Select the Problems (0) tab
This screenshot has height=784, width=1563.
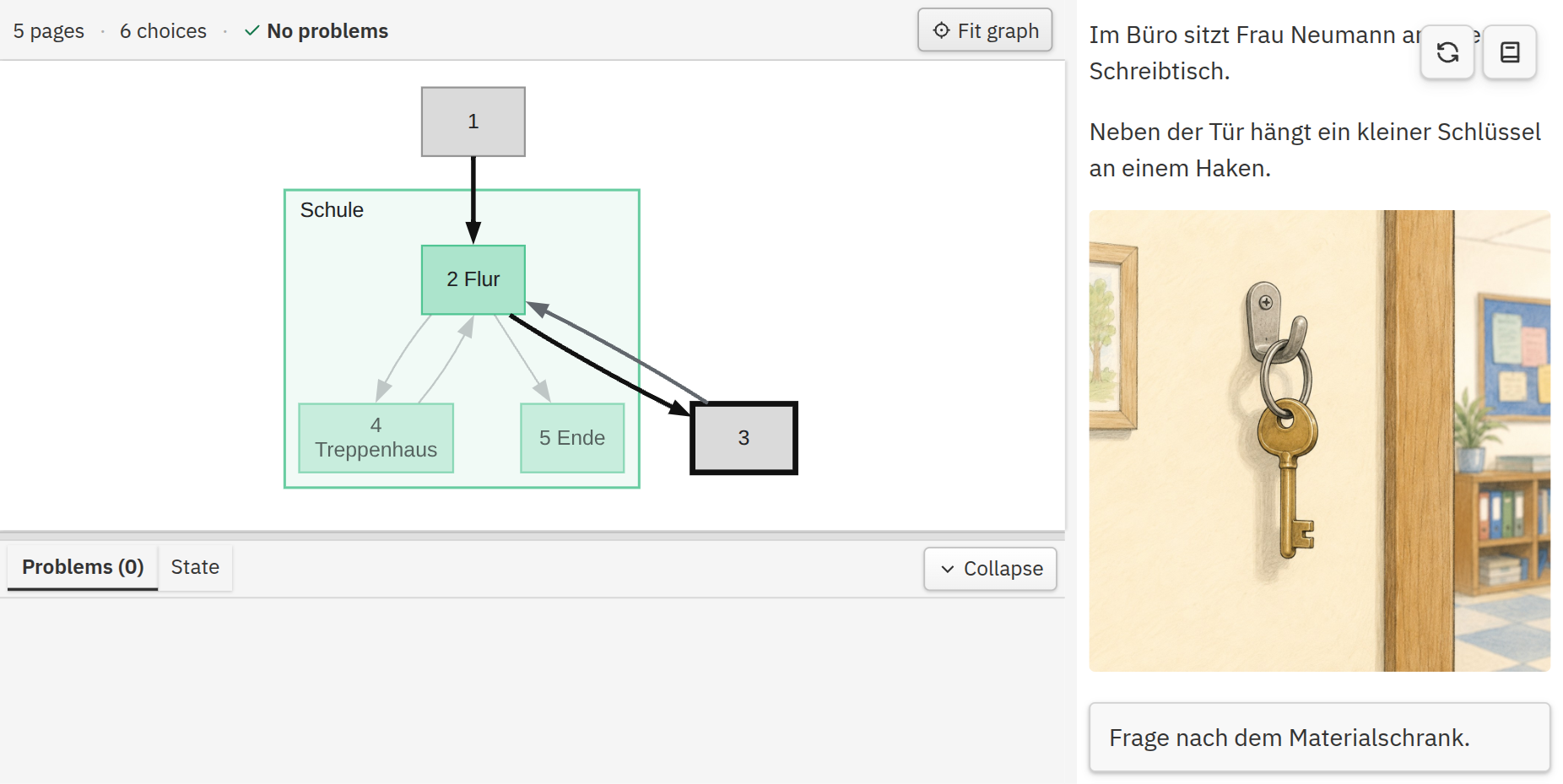(x=83, y=567)
